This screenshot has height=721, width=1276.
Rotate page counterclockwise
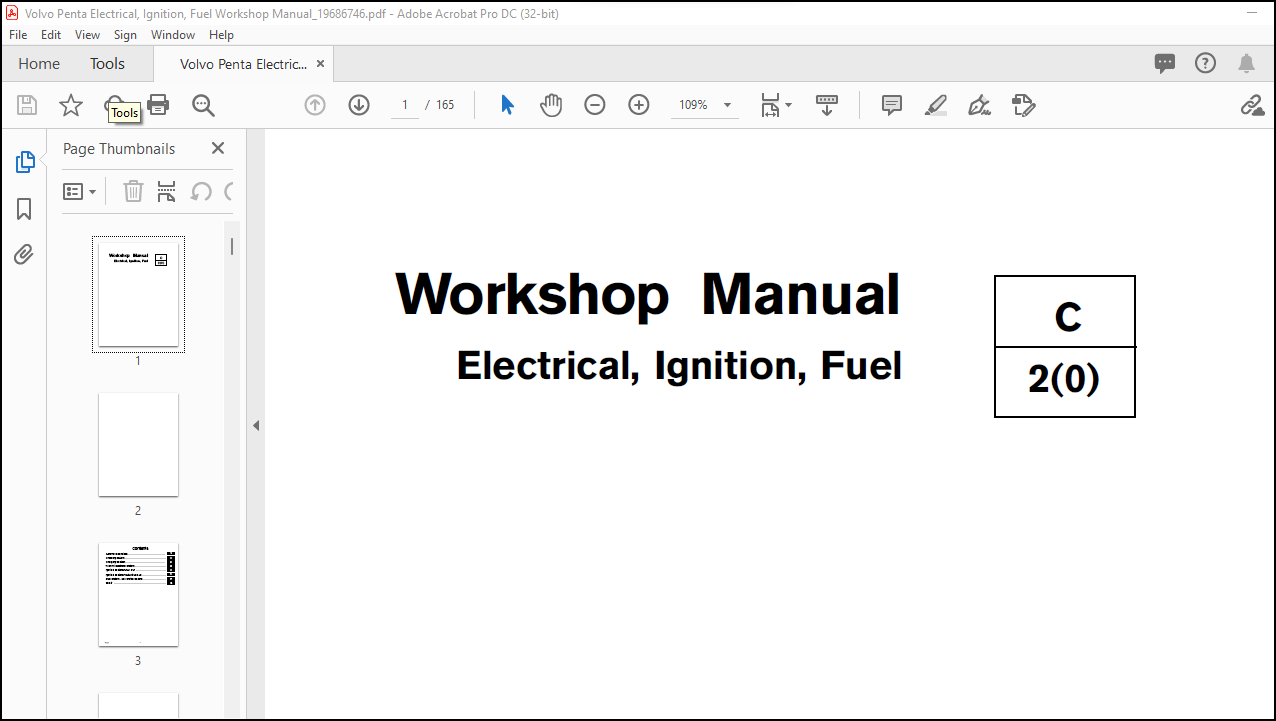(201, 191)
